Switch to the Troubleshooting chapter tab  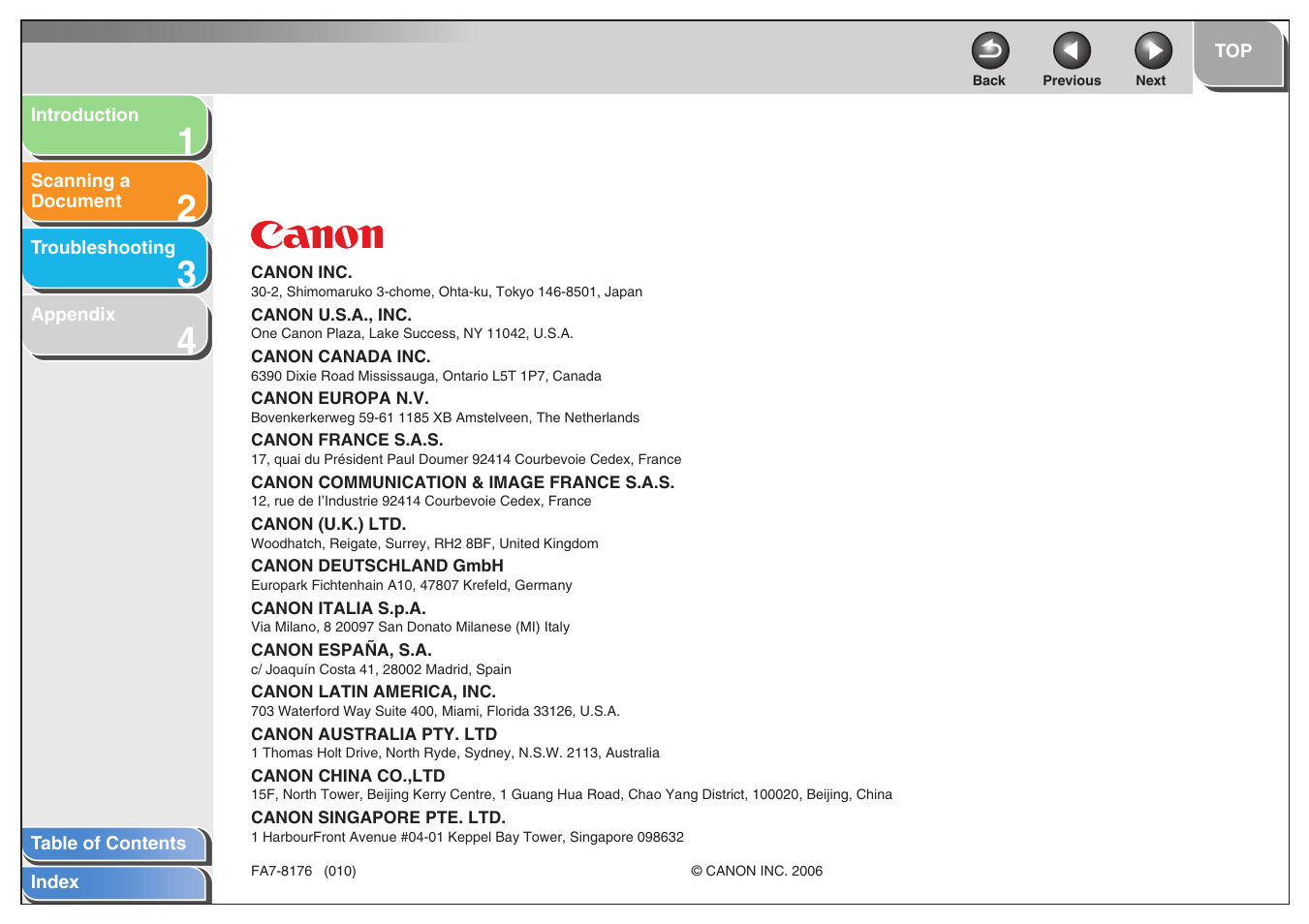pyautogui.click(x=115, y=260)
